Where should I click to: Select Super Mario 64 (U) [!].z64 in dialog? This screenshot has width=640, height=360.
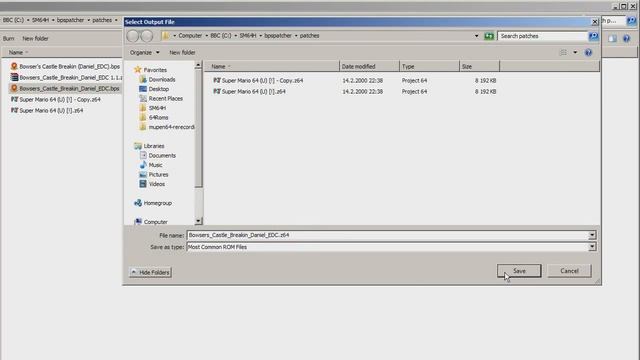(x=249, y=92)
